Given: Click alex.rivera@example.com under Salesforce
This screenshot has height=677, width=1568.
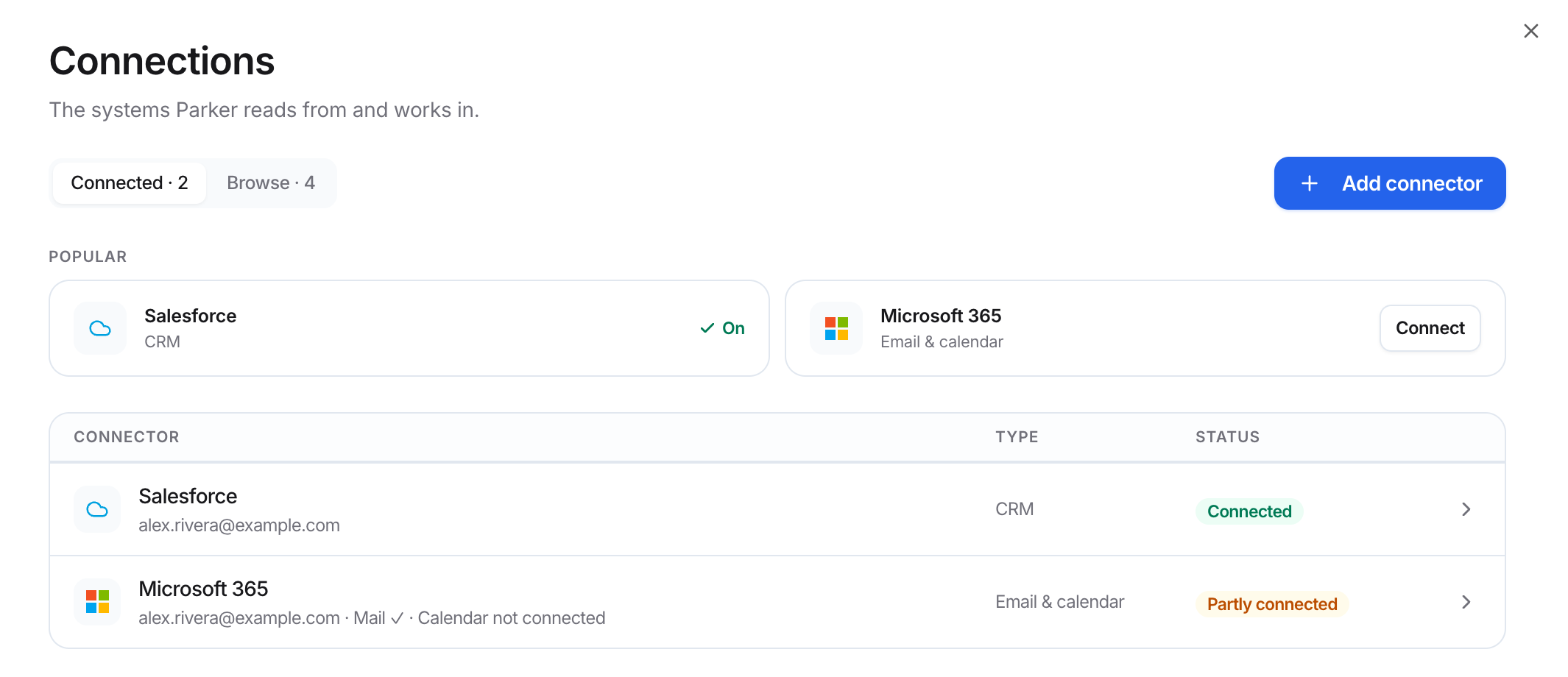Looking at the screenshot, I should (239, 525).
